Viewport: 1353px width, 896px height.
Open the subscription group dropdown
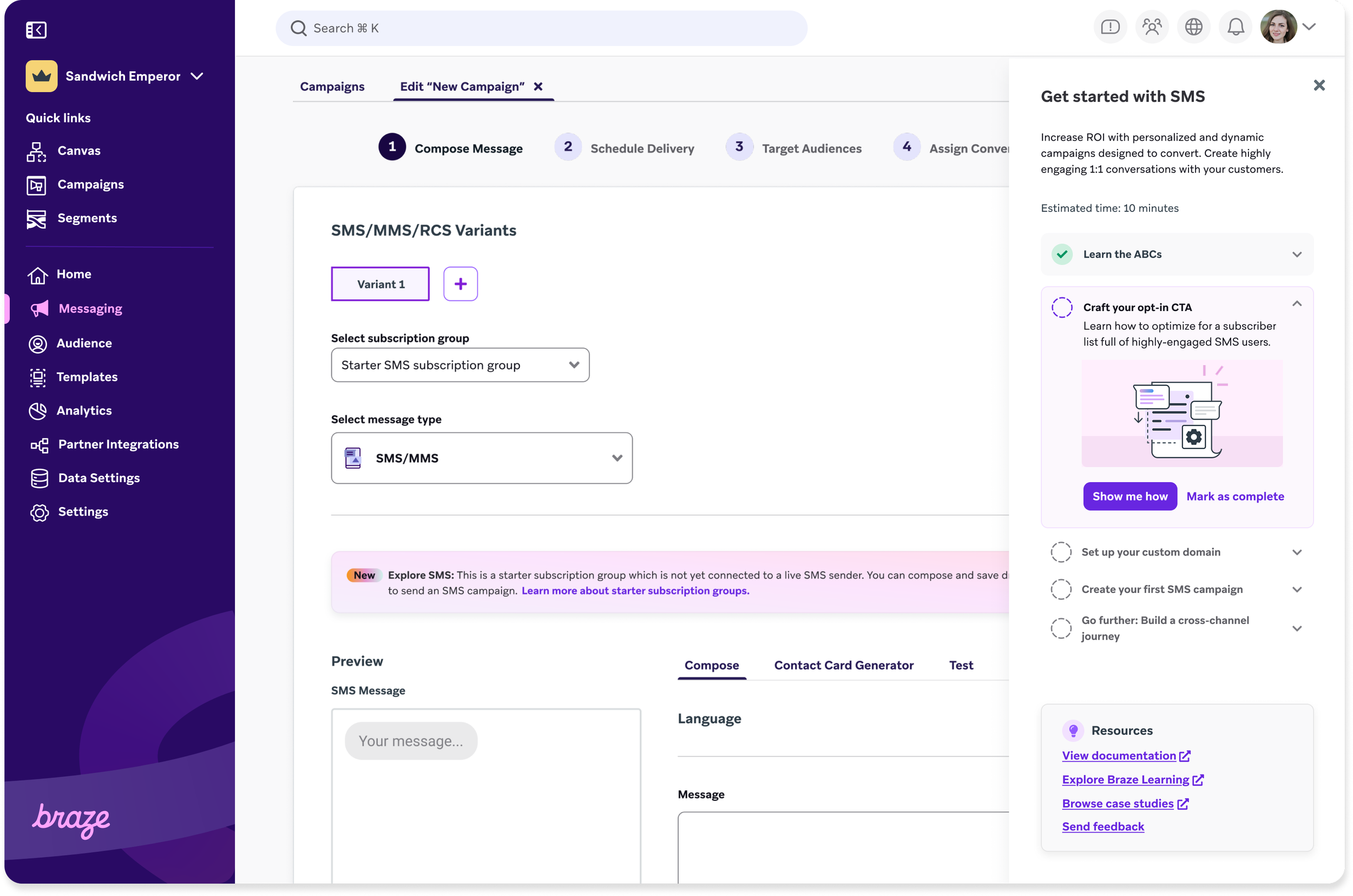(459, 365)
